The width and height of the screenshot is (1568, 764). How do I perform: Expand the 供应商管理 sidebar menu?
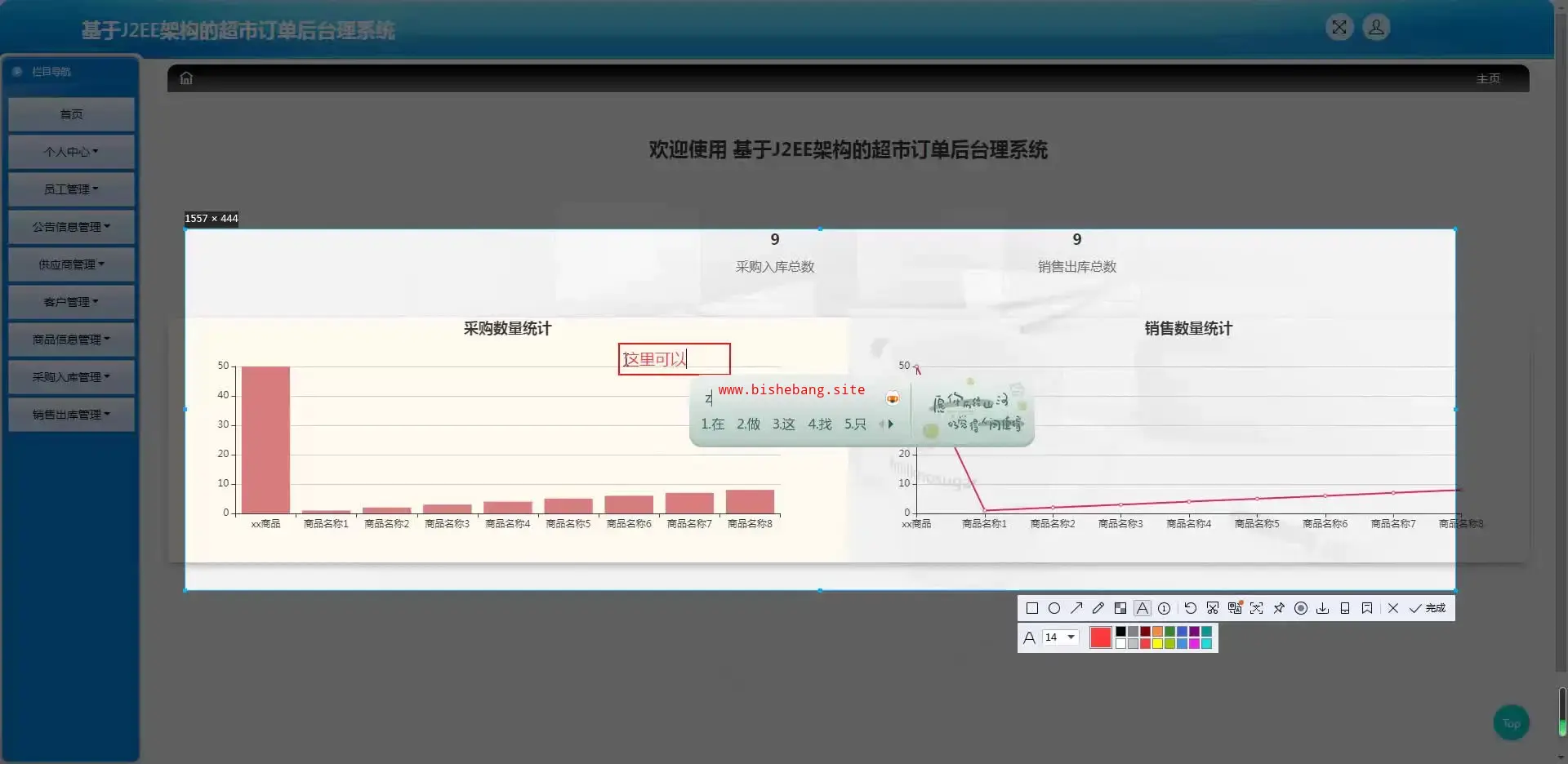pyautogui.click(x=71, y=264)
